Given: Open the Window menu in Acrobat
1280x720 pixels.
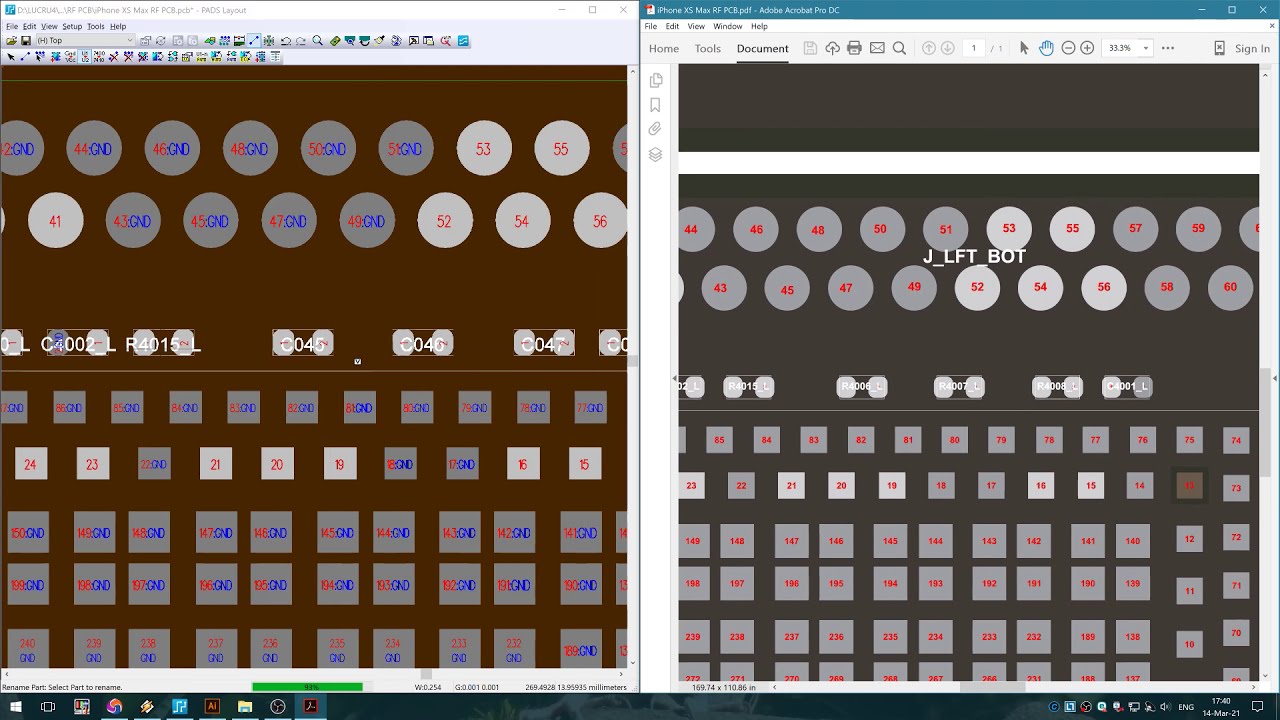Looking at the screenshot, I should pyautogui.click(x=727, y=26).
